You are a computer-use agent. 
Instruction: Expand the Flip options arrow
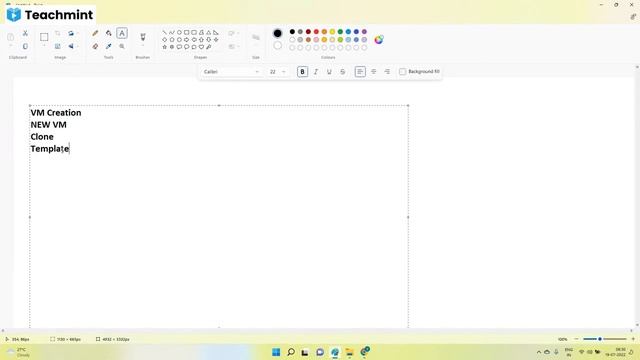click(x=78, y=47)
